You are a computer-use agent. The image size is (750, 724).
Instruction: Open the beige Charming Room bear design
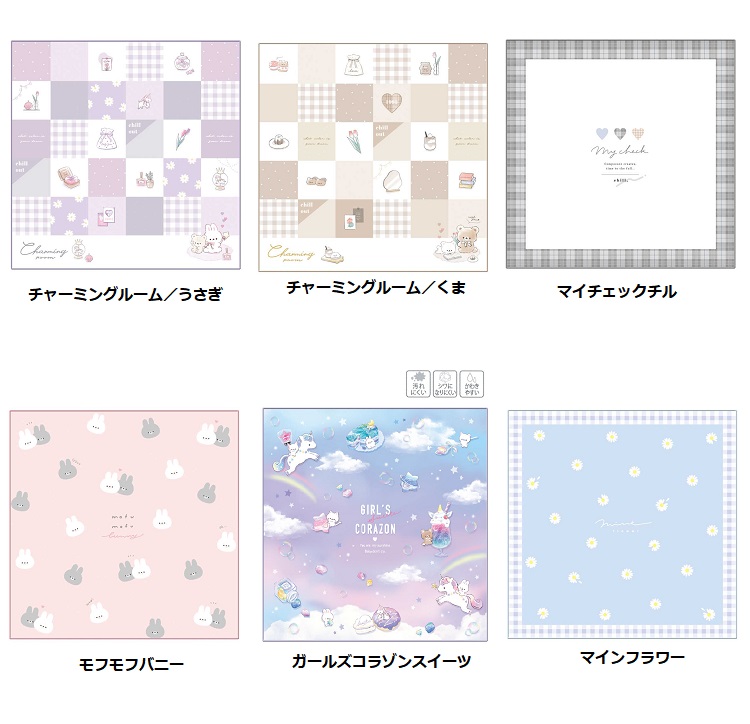[373, 157]
